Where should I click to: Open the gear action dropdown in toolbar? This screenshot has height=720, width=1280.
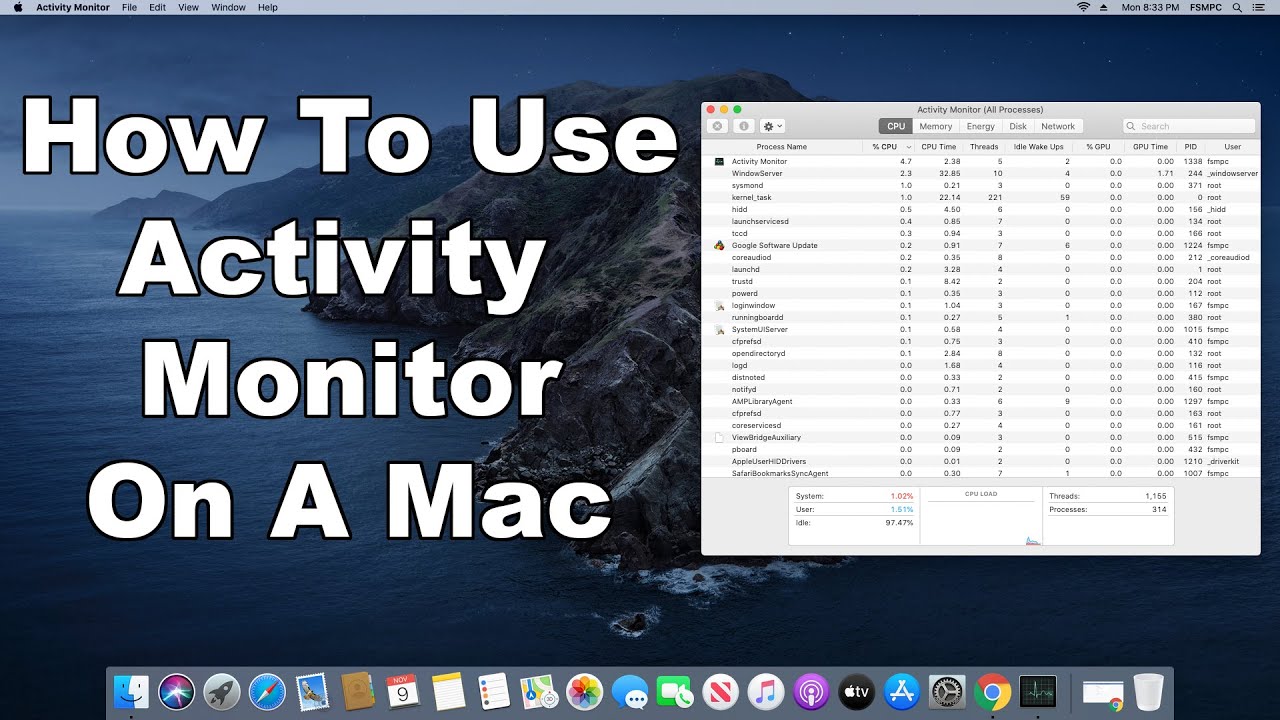(773, 126)
